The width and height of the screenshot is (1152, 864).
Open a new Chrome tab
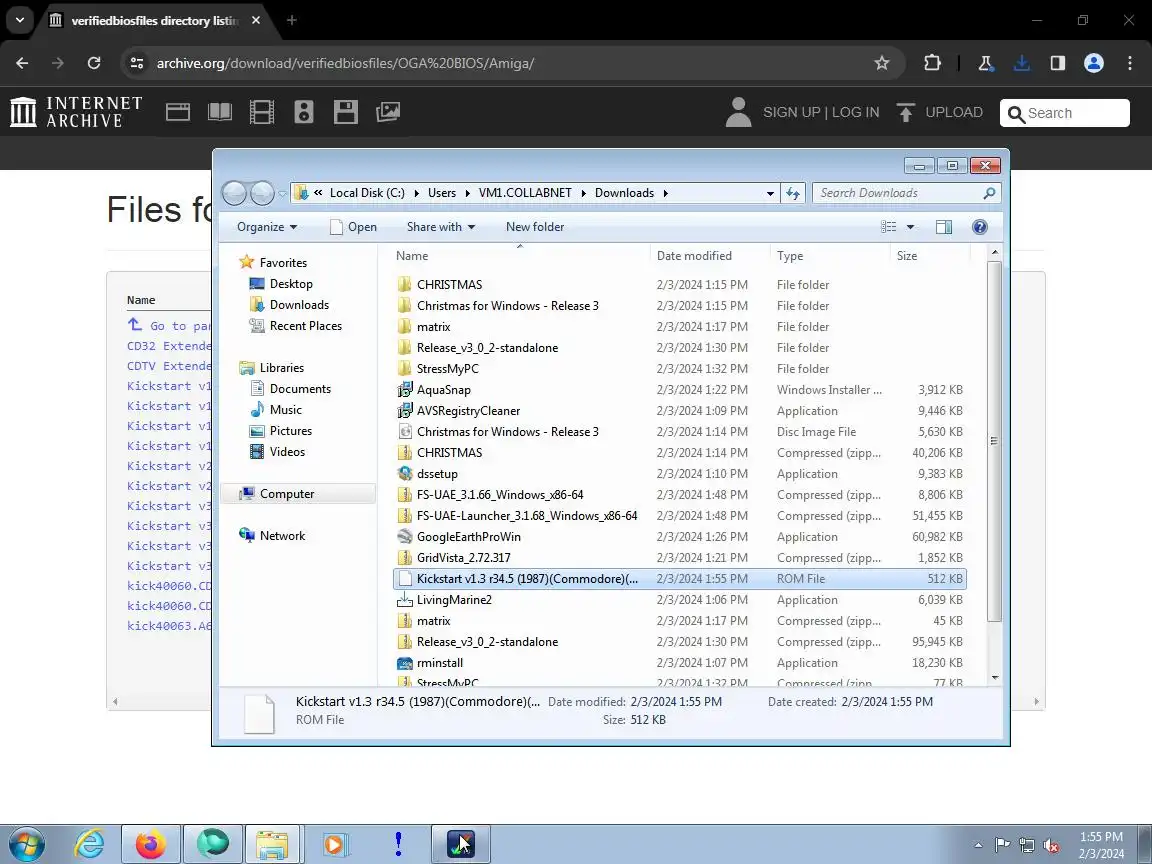point(292,20)
